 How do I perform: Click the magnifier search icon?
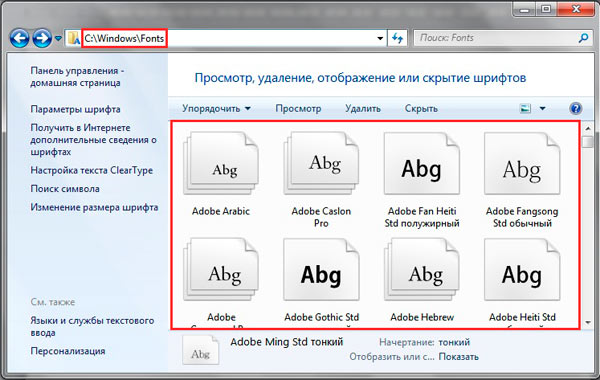[x=583, y=38]
